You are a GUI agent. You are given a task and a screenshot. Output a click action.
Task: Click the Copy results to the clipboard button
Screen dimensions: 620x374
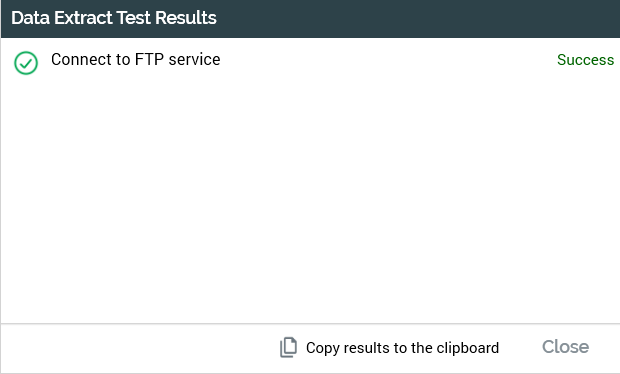coord(389,348)
